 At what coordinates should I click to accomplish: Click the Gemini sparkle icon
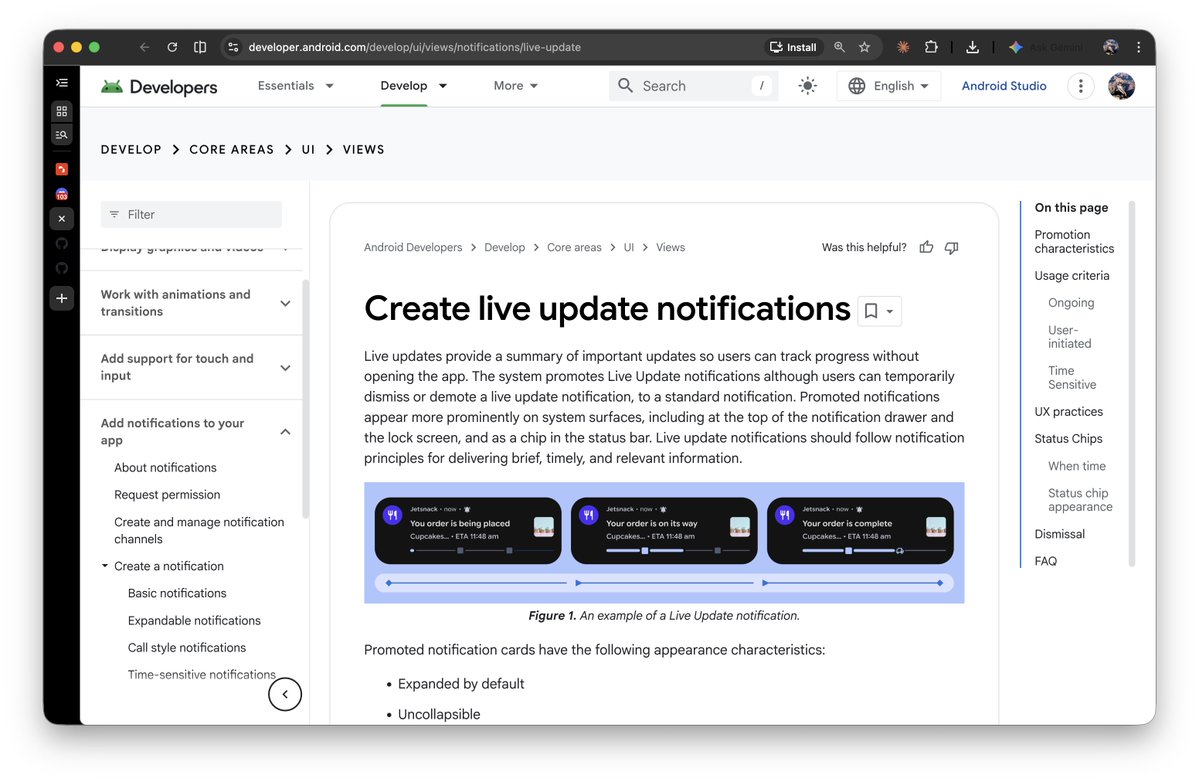click(x=1015, y=47)
